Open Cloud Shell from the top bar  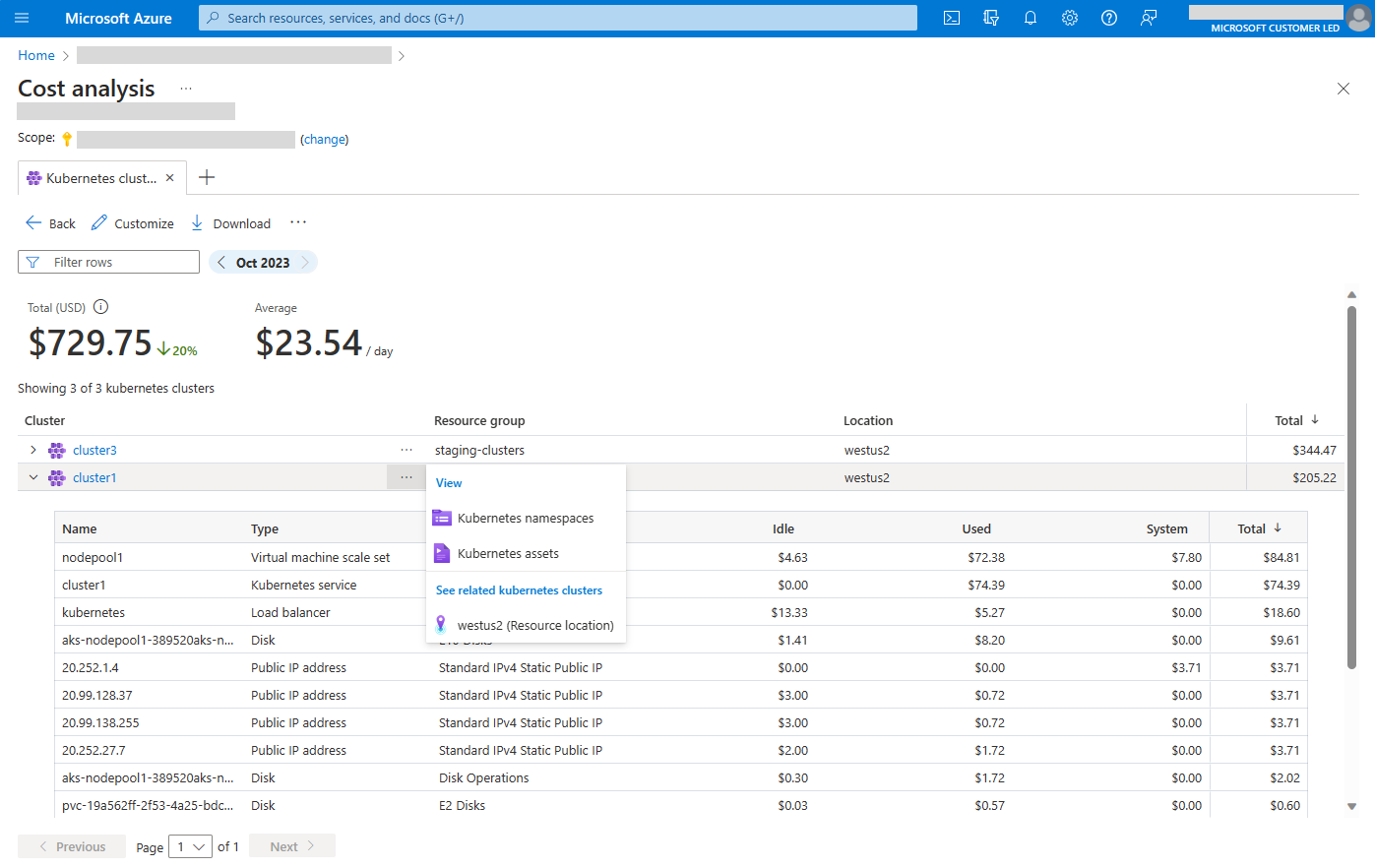[951, 17]
